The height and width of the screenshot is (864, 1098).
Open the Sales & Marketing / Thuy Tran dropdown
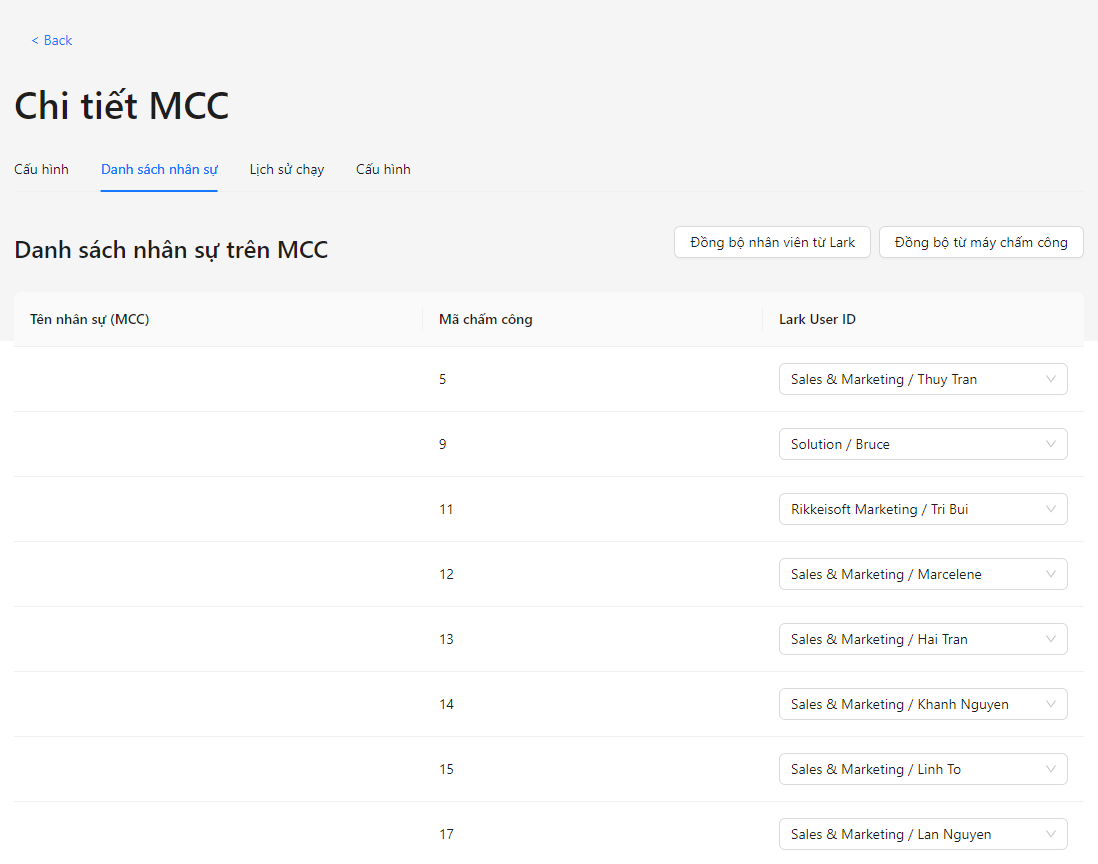coord(922,379)
